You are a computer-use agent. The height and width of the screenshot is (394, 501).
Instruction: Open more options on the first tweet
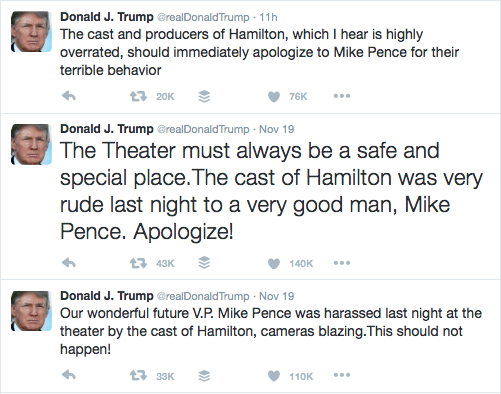pos(342,96)
